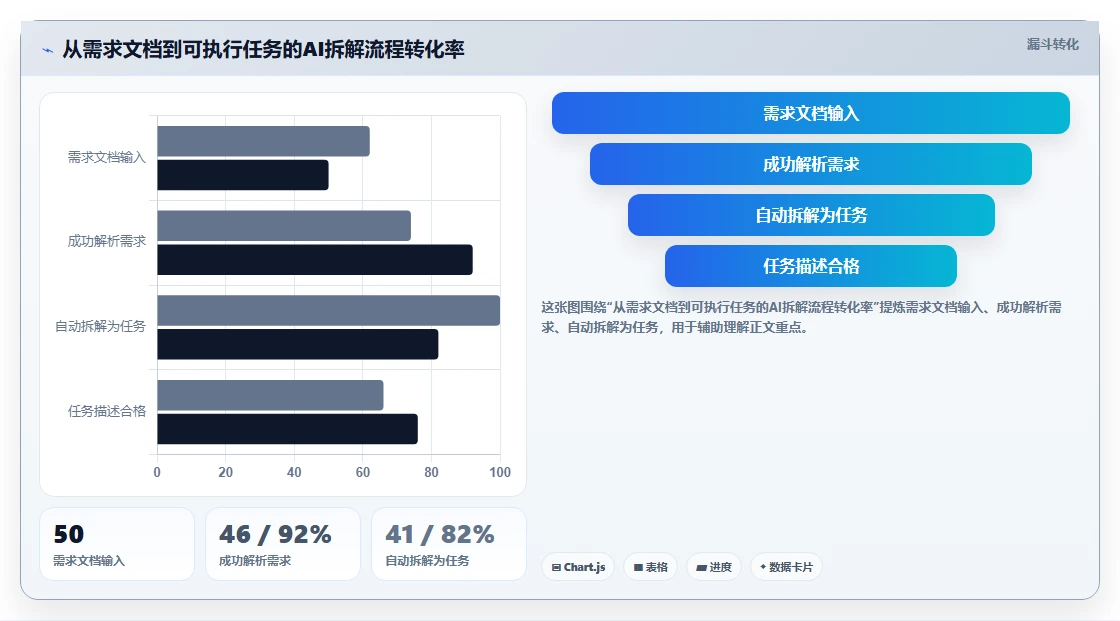Click the dark bar for 需求文档输入

click(x=243, y=175)
